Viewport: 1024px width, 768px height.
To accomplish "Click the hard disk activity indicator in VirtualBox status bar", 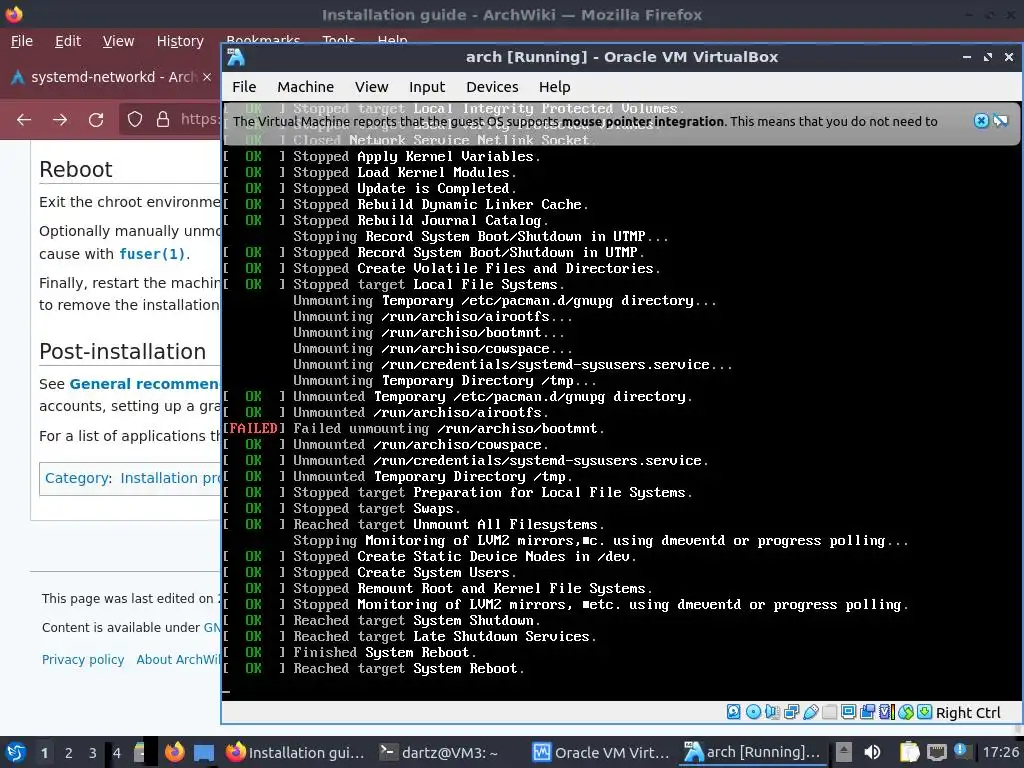I will (733, 712).
